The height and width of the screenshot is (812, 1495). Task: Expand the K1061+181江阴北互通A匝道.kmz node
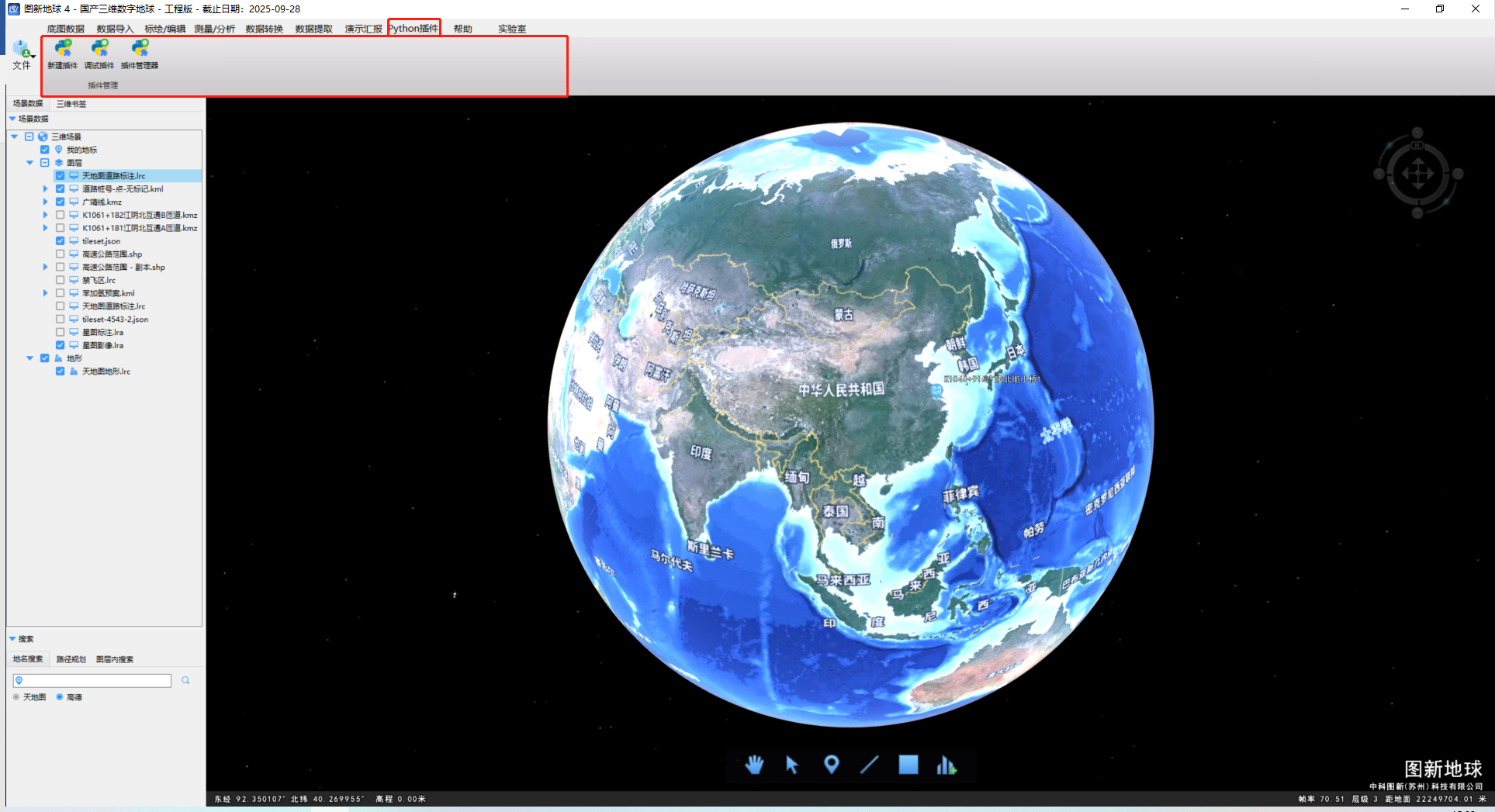tap(45, 228)
